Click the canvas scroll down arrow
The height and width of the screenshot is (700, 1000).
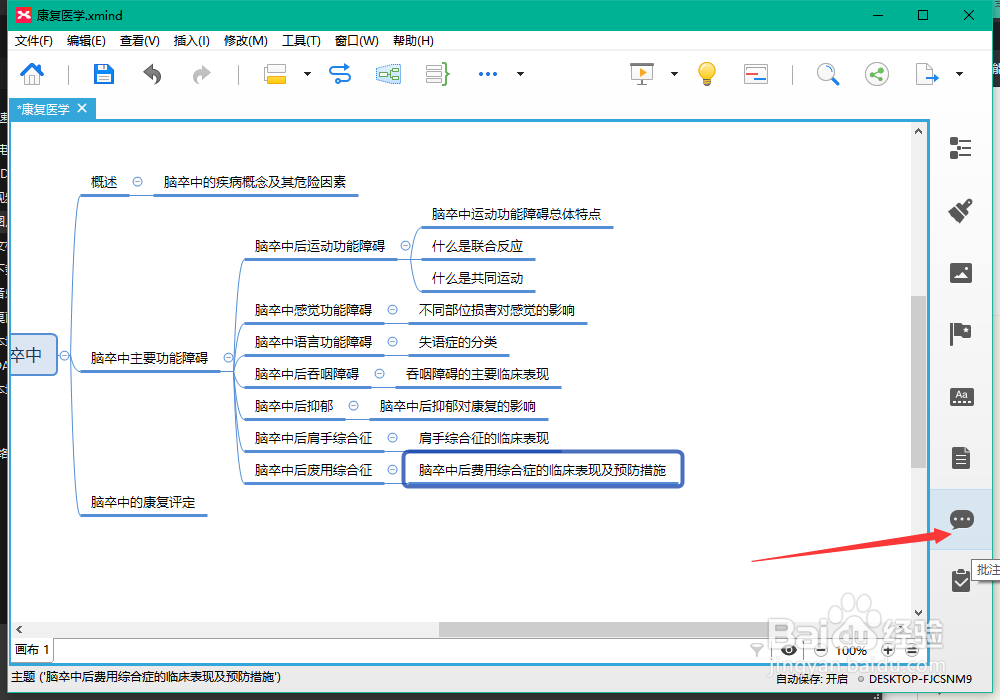918,613
